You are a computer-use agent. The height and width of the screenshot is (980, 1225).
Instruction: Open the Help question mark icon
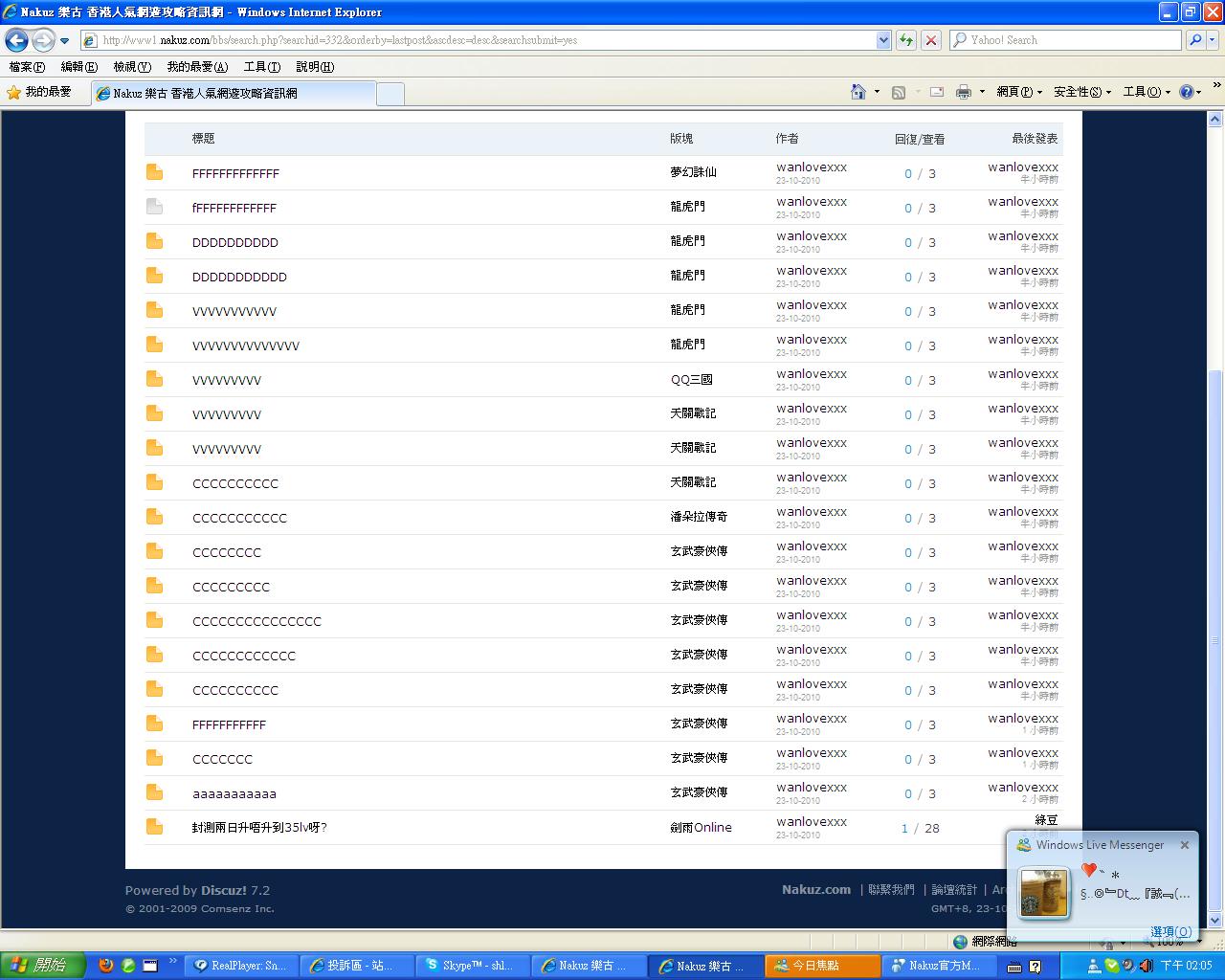(1186, 92)
